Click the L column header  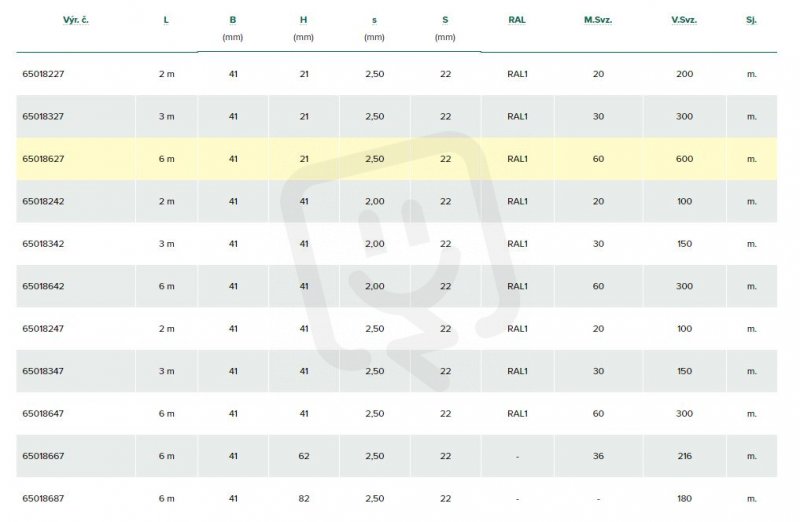coord(166,20)
